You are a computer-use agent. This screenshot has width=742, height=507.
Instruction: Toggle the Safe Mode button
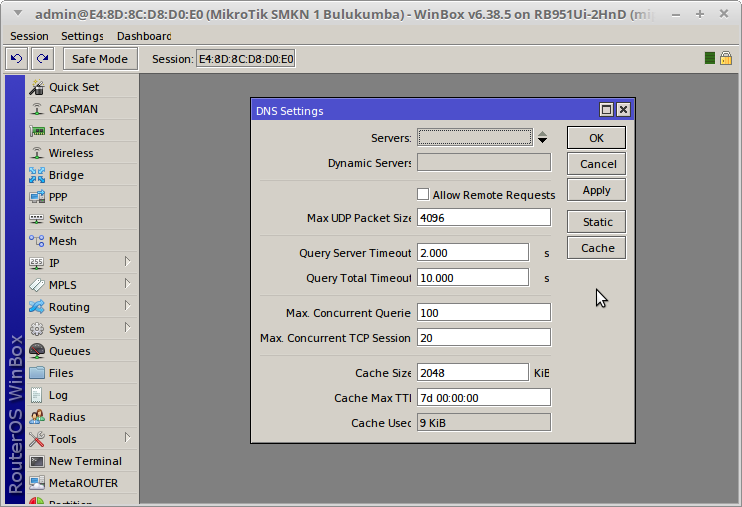point(100,59)
